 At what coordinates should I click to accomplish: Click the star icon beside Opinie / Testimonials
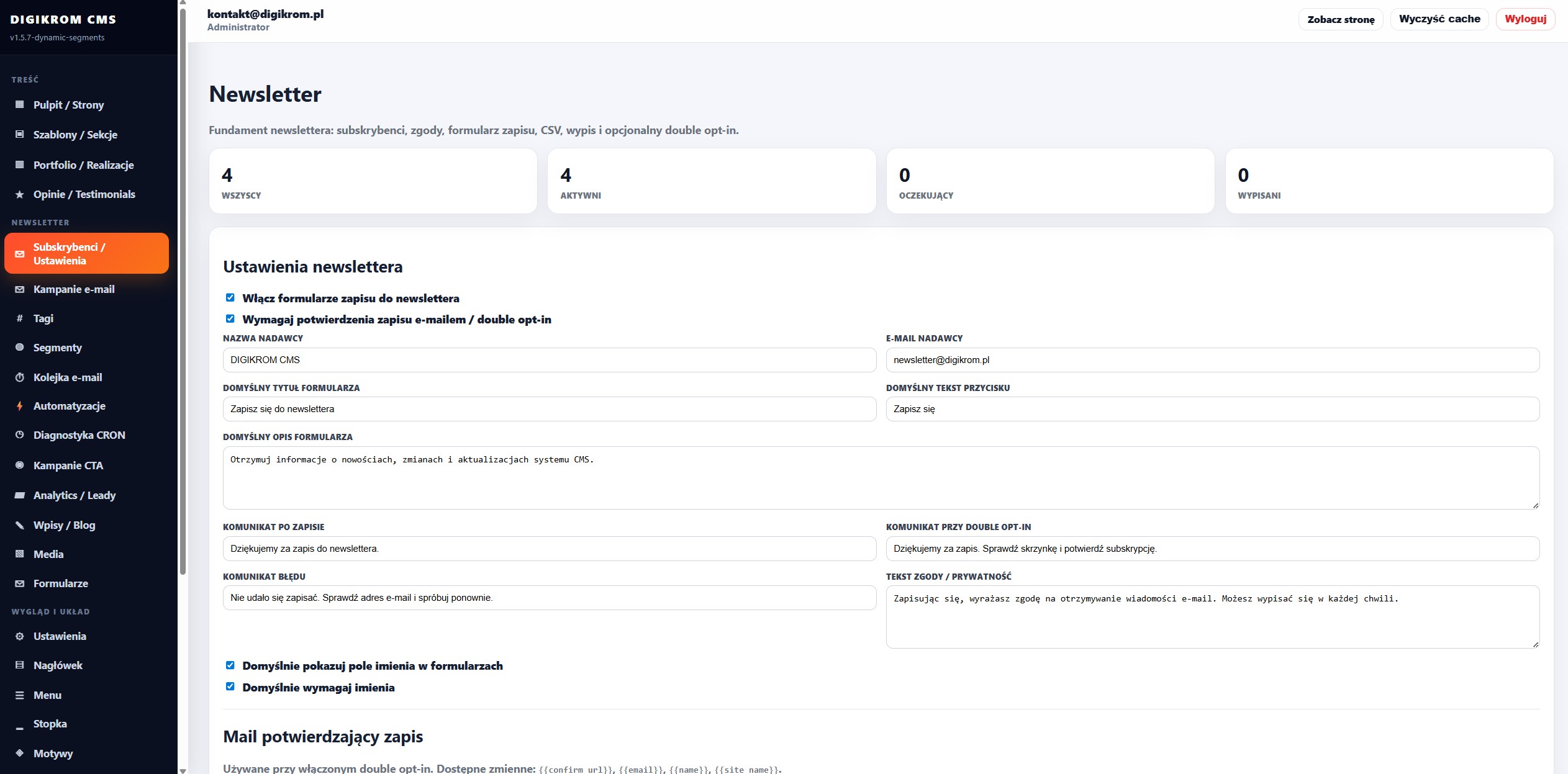click(x=20, y=195)
